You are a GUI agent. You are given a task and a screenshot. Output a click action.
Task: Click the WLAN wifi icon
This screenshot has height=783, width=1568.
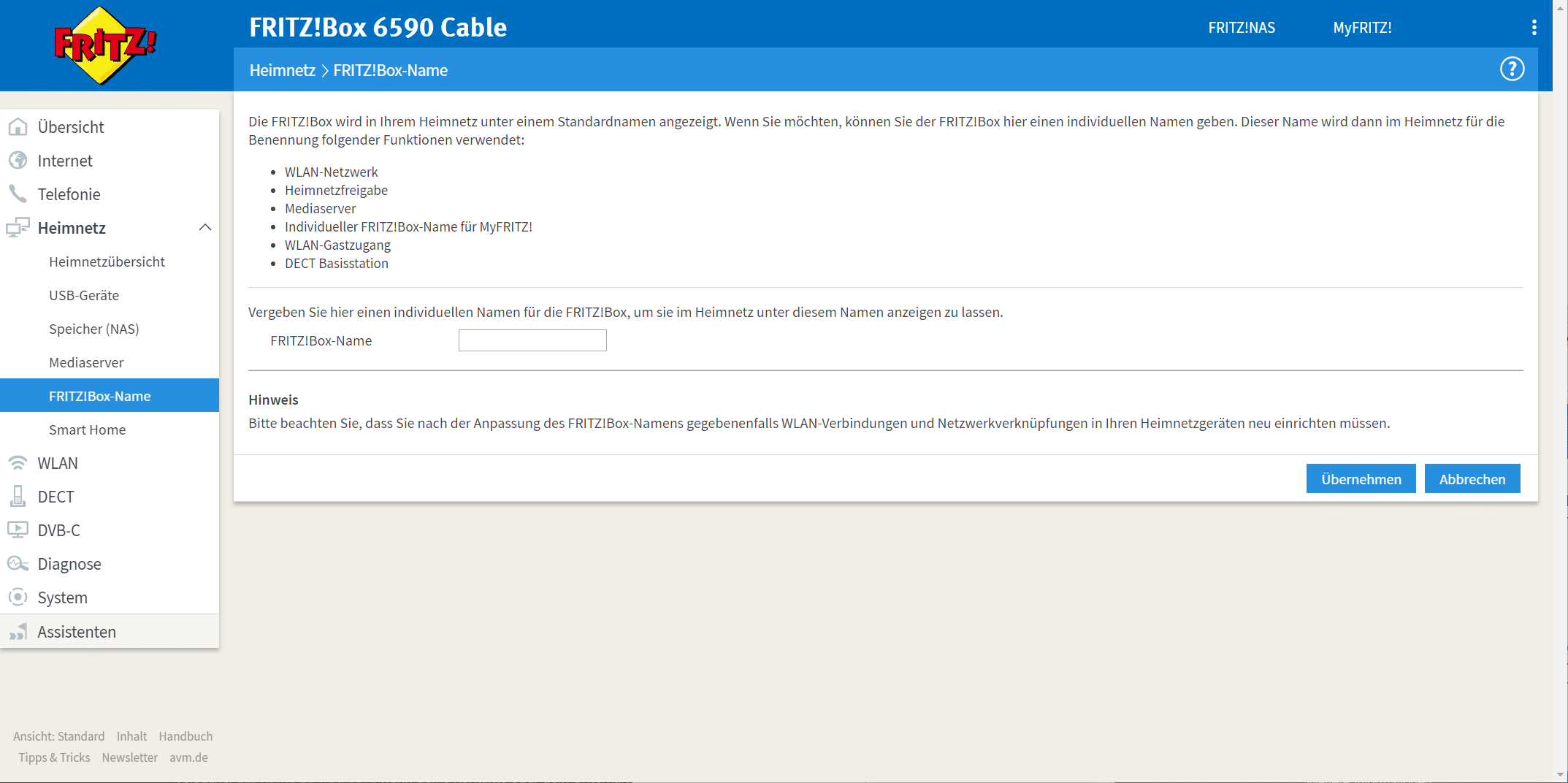[18, 463]
